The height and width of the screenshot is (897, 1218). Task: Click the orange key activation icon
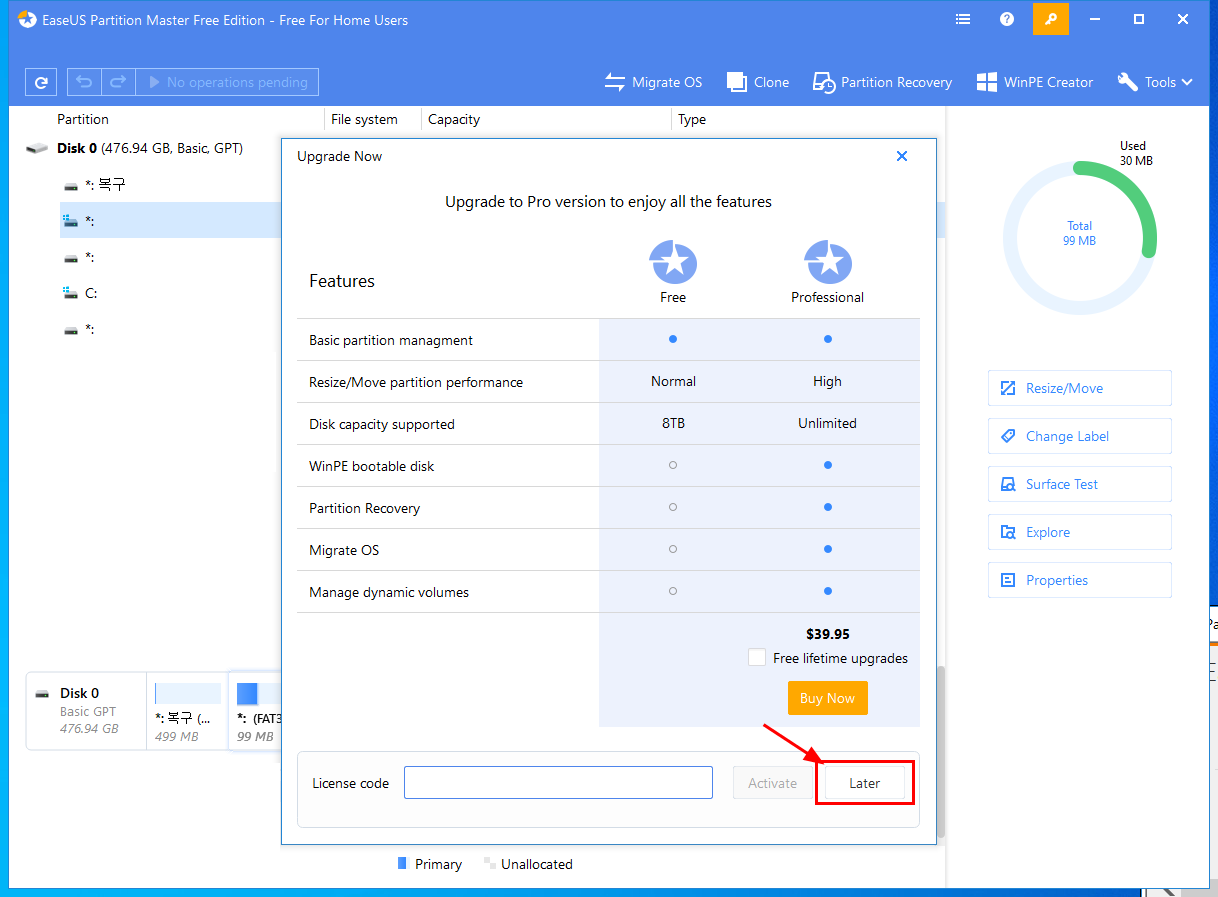click(x=1051, y=19)
